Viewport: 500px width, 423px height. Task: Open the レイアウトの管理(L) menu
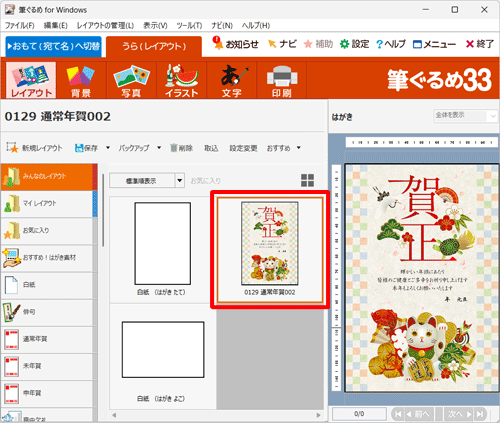(105, 26)
